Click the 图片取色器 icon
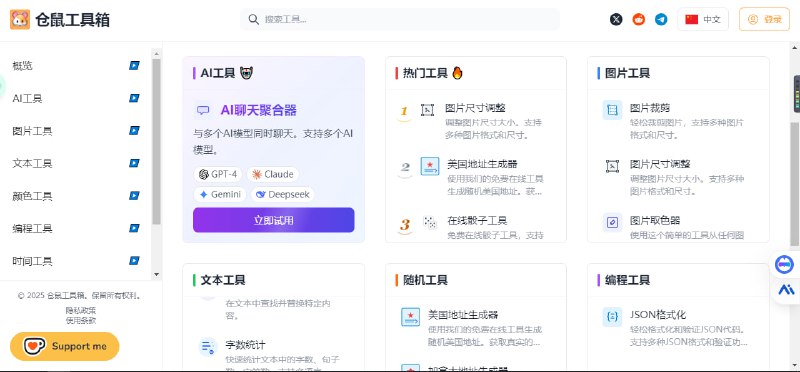The height and width of the screenshot is (372, 800). tap(612, 222)
